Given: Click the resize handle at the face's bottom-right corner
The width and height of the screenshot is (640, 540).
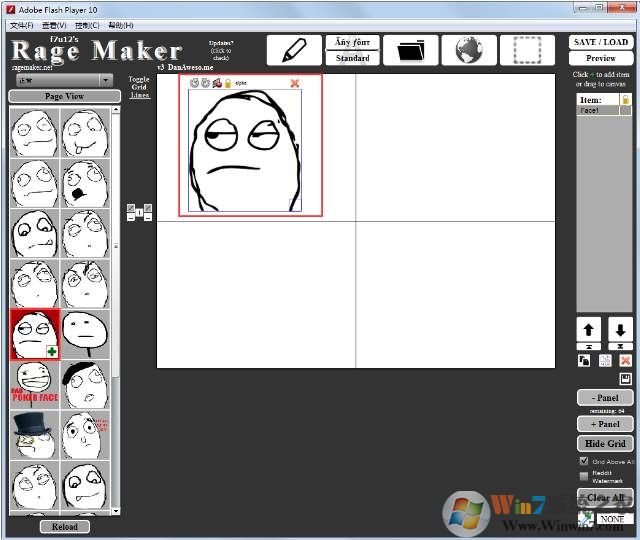Looking at the screenshot, I should pyautogui.click(x=296, y=204).
